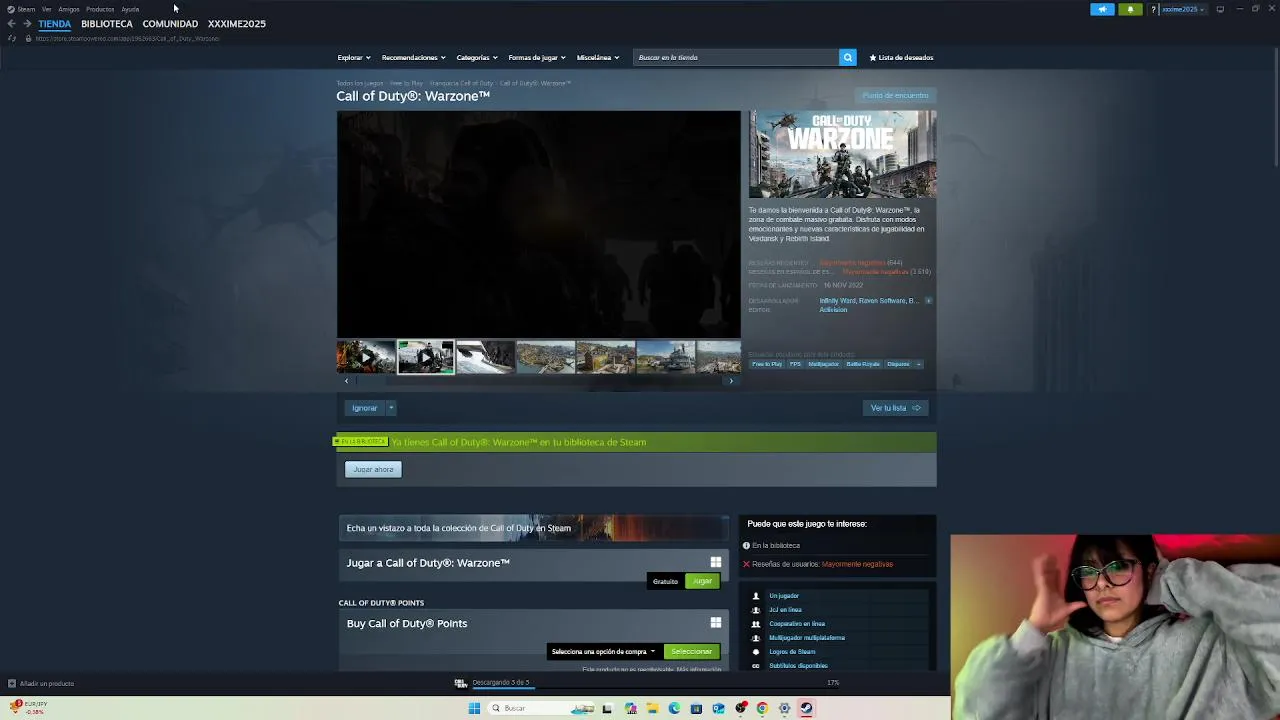Screen dimensions: 1280x720
Task: Click the Battle Royale tag
Action: [863, 364]
